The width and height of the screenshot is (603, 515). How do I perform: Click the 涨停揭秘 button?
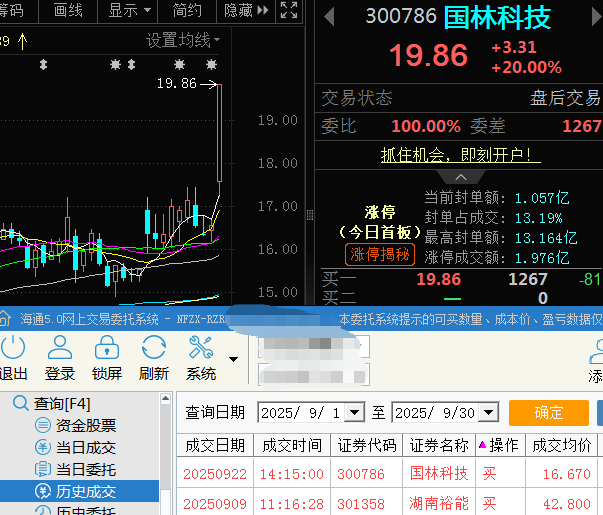point(380,254)
